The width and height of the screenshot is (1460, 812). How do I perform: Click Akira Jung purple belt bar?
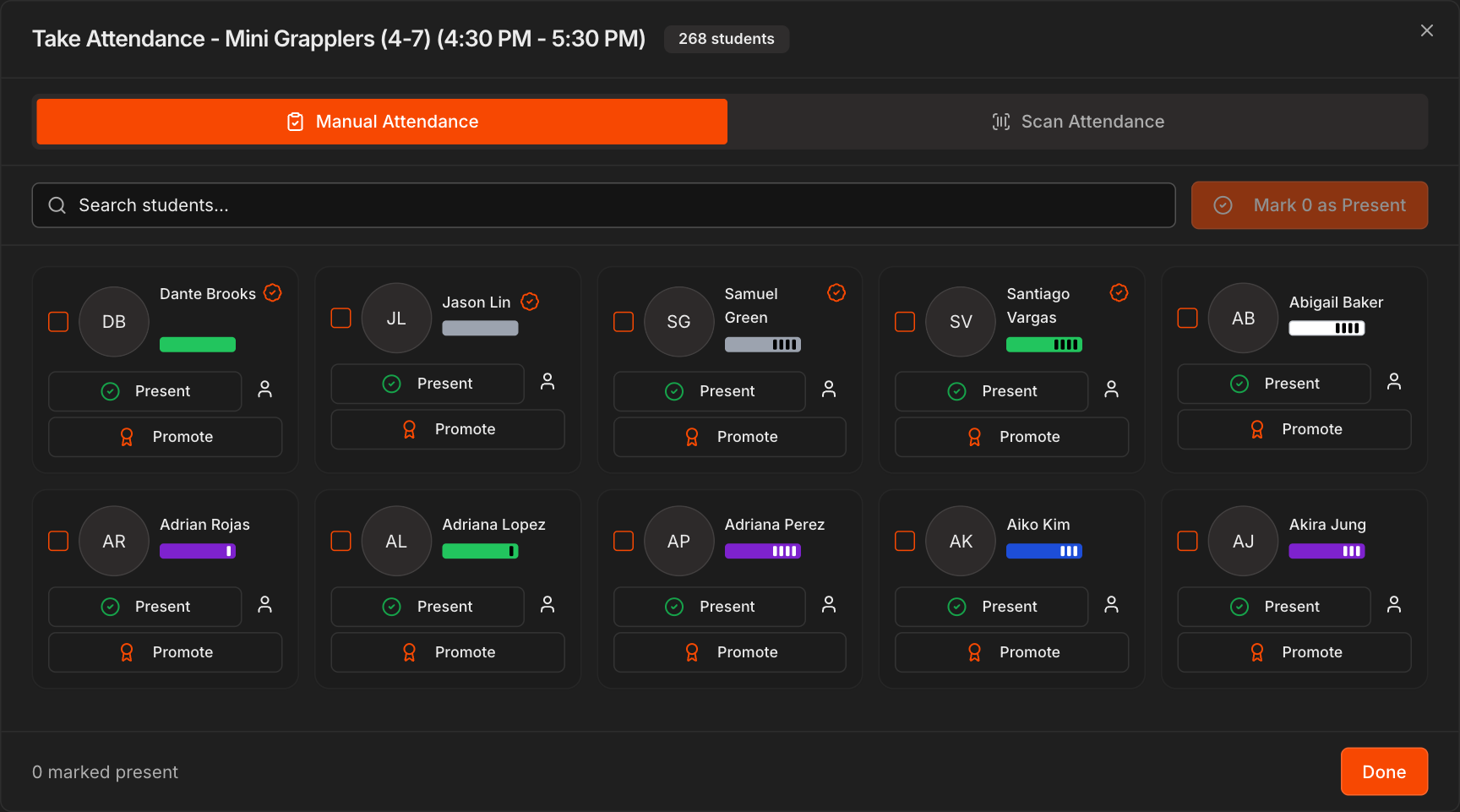(x=1327, y=551)
